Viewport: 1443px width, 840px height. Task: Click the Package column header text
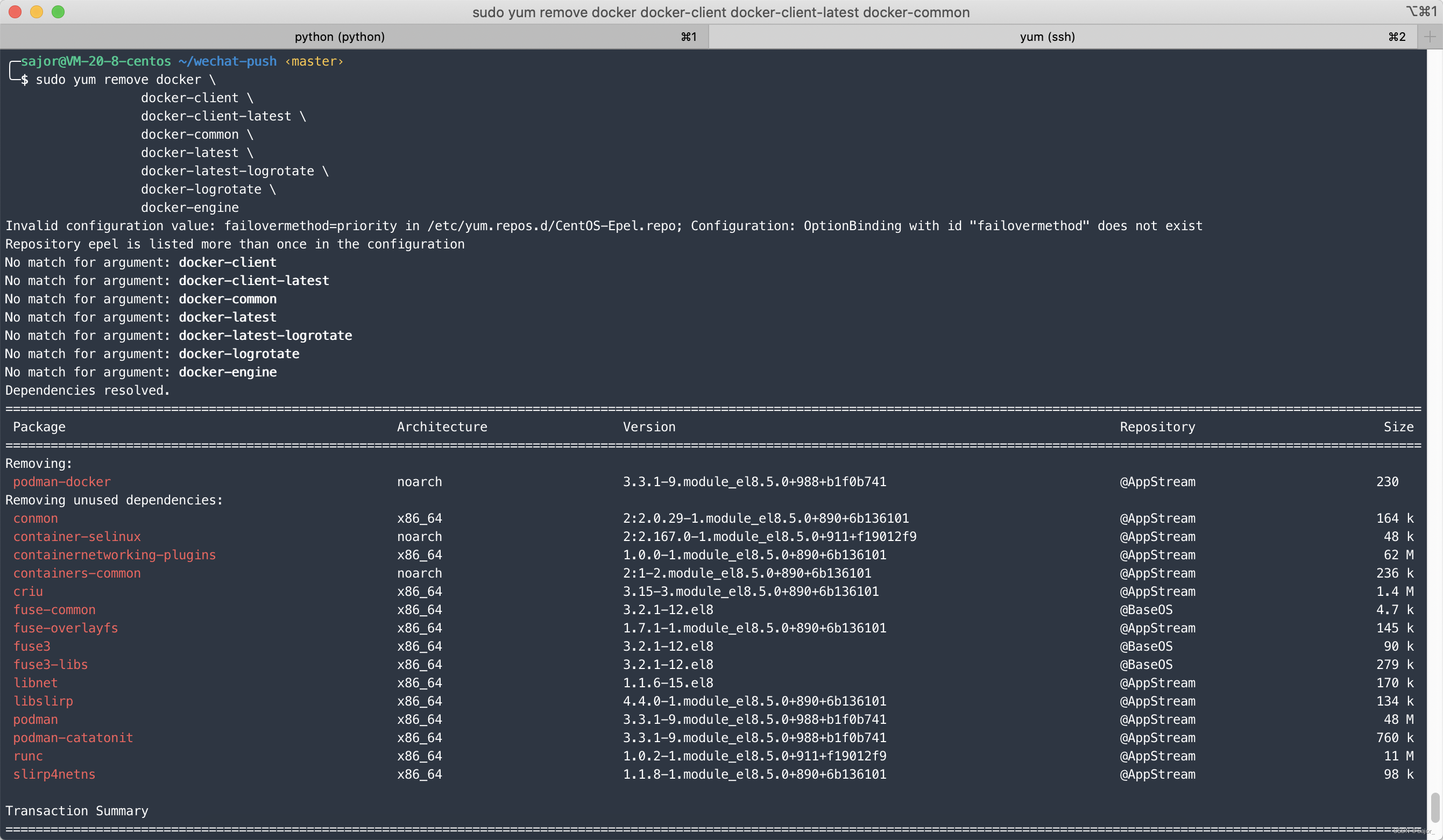click(39, 427)
